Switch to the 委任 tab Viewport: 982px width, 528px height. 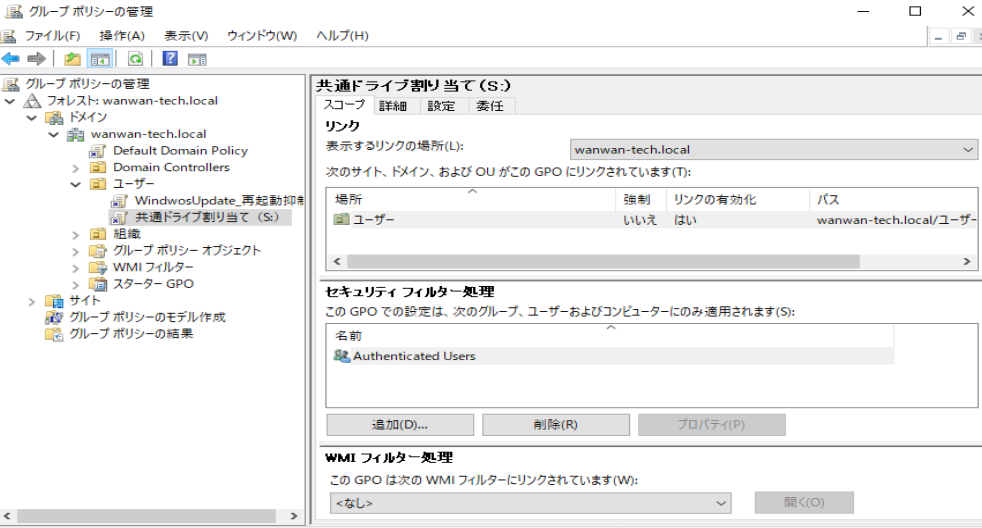click(490, 106)
